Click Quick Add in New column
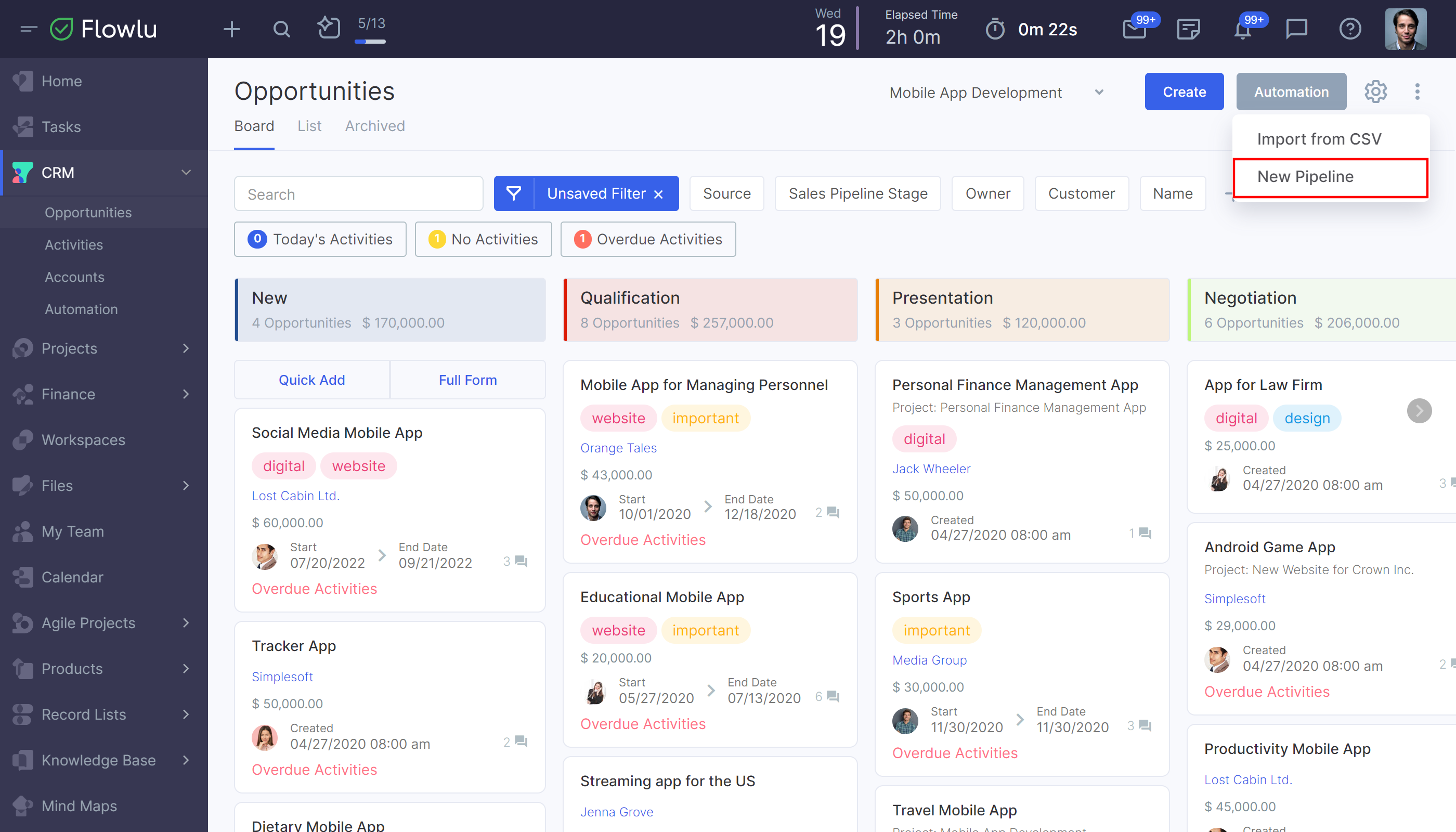The image size is (1456, 832). point(312,380)
